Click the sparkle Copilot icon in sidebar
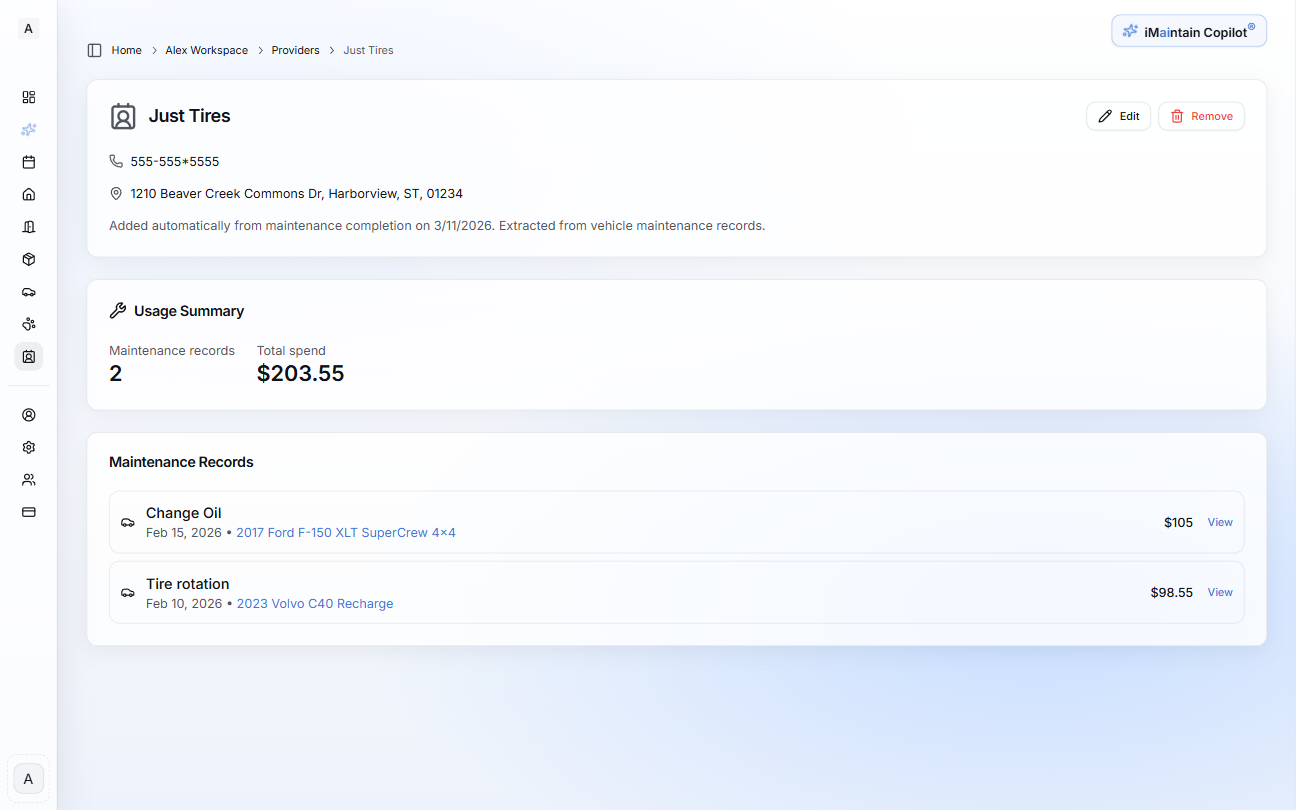Screen dimensions: 1296x810 point(29,130)
